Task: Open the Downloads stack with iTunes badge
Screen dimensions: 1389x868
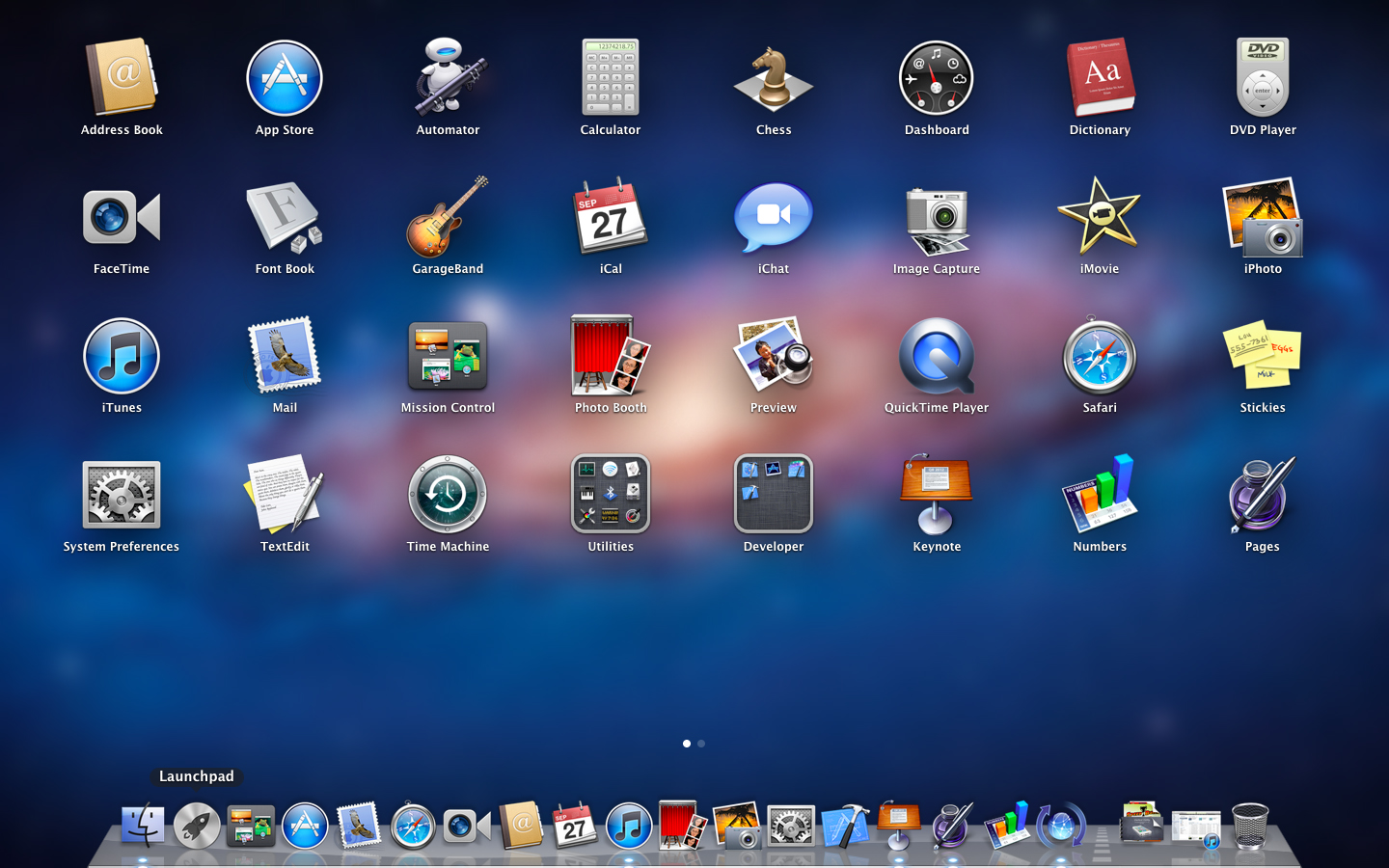Action: (1196, 828)
